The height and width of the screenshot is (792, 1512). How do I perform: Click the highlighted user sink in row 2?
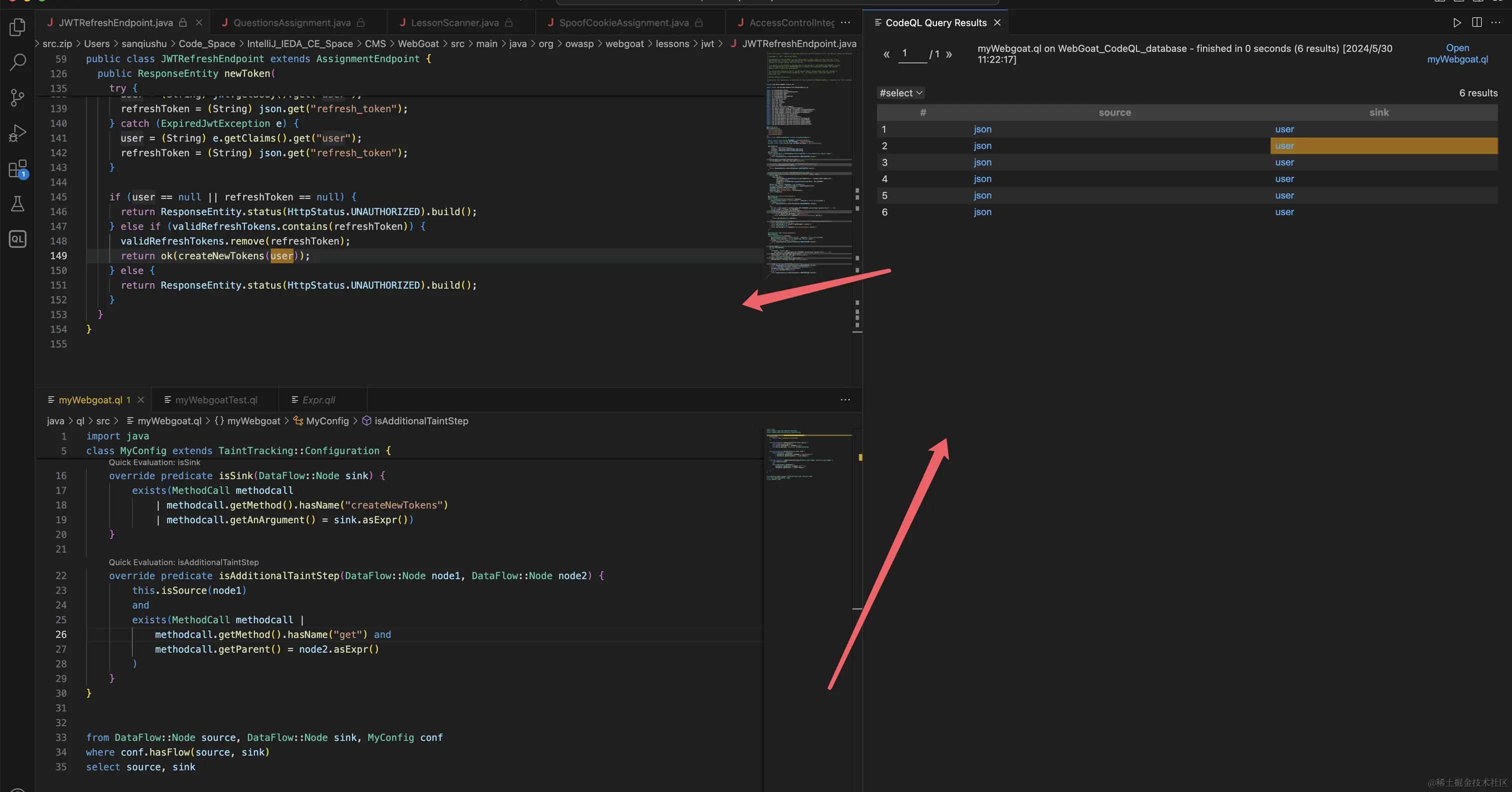coord(1284,145)
